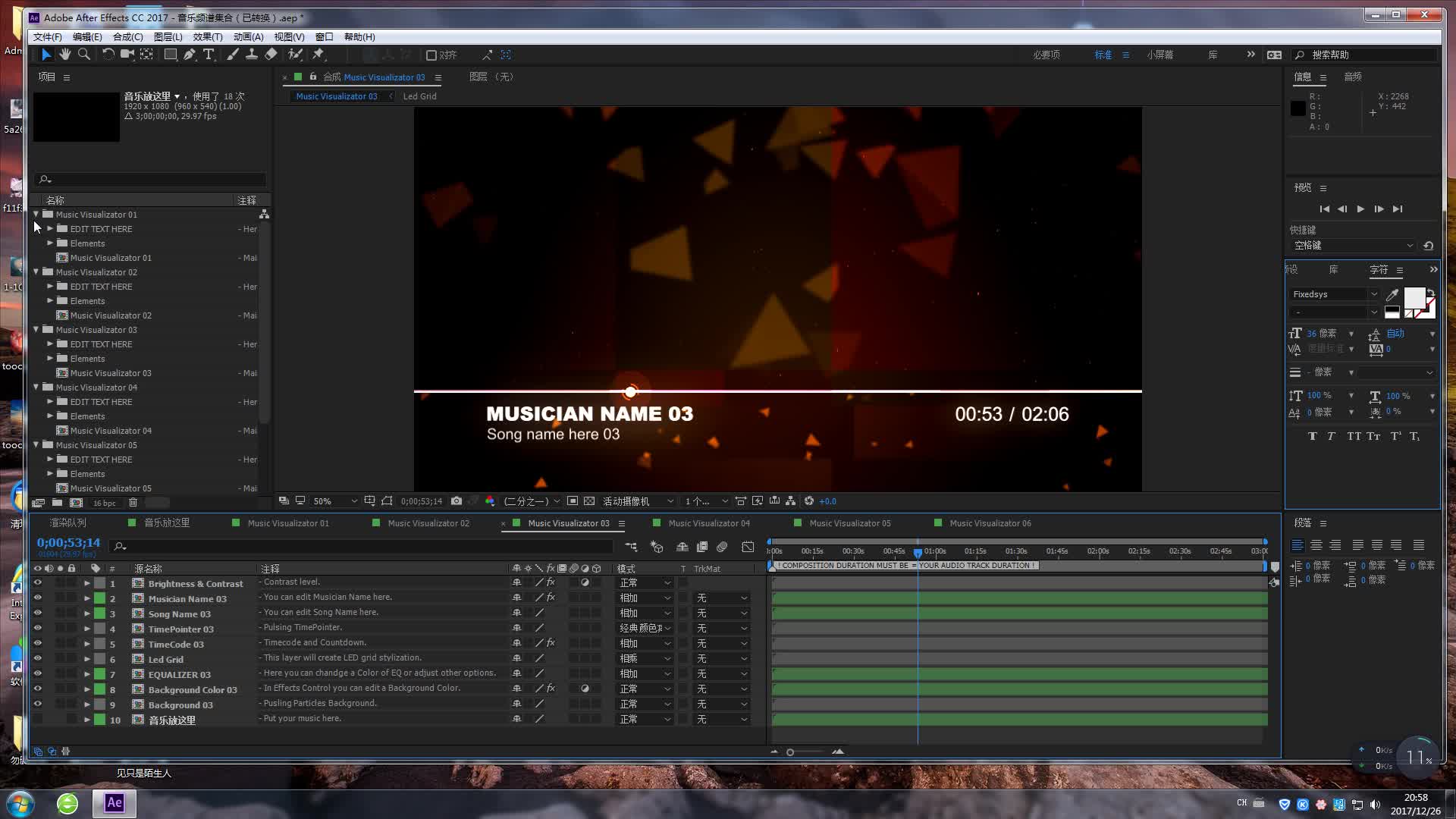Enable motion blur switch in the timeline
Screen dimensions: 1456x819
722,547
